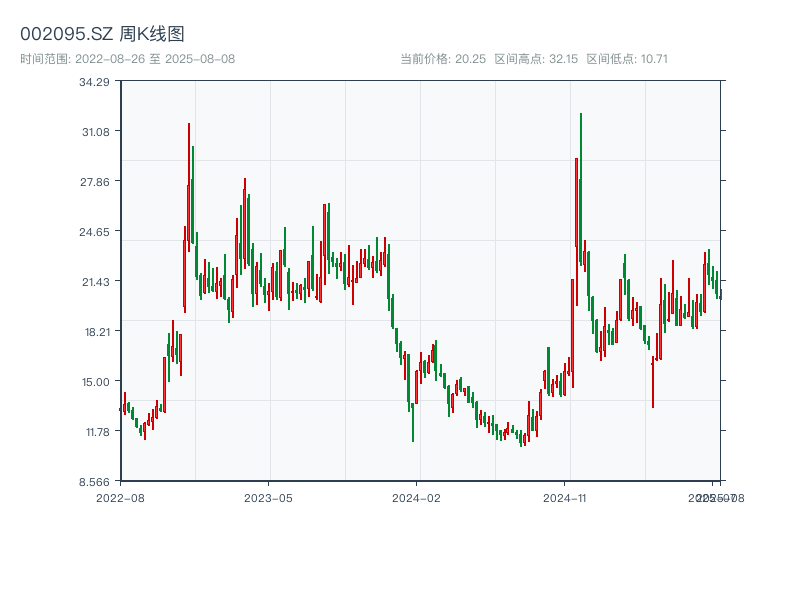Screen dimensions: 800x600
Task: Click the last candle at the right chart edge
Action: click(720, 294)
